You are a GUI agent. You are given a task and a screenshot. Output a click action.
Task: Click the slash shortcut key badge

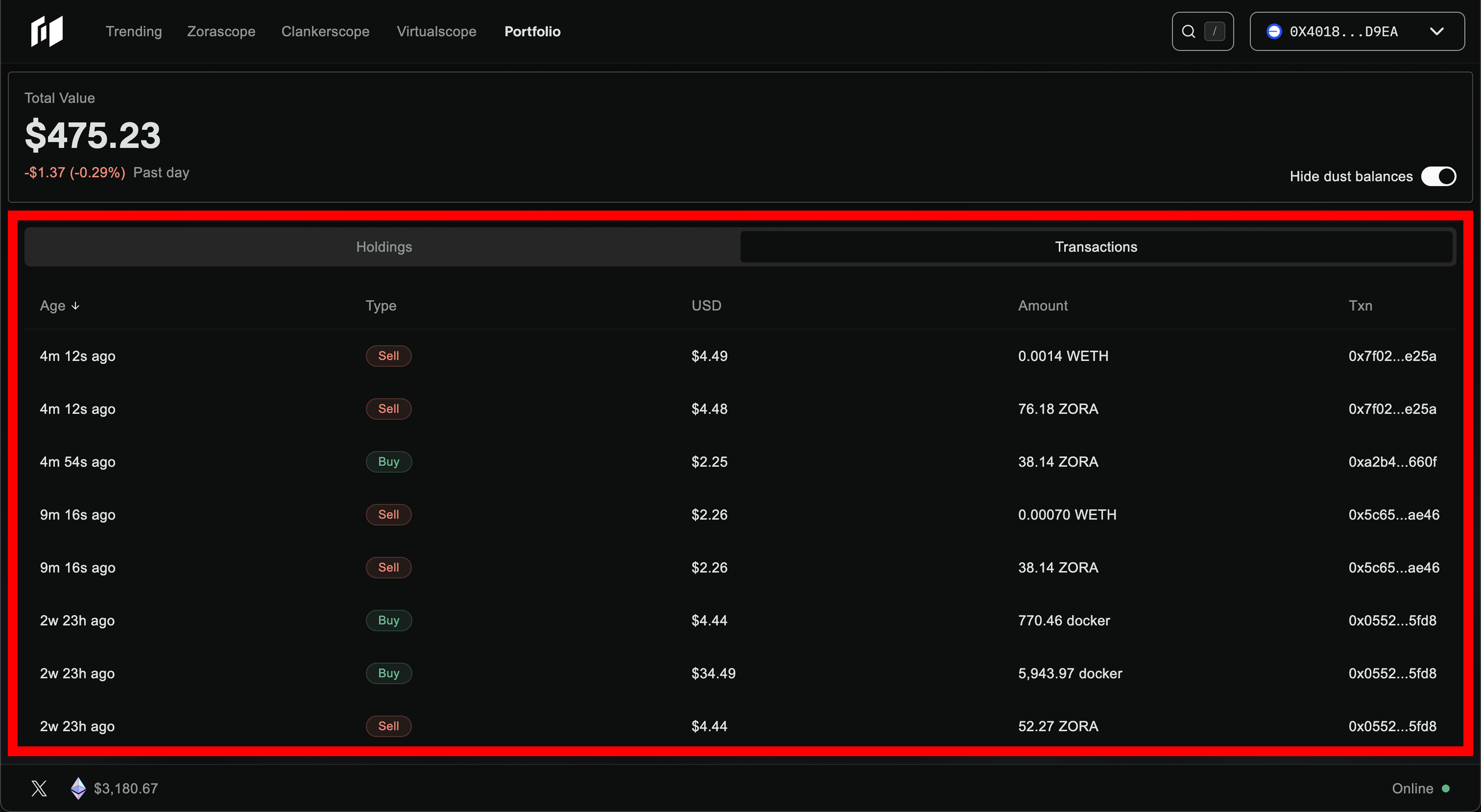1214,32
